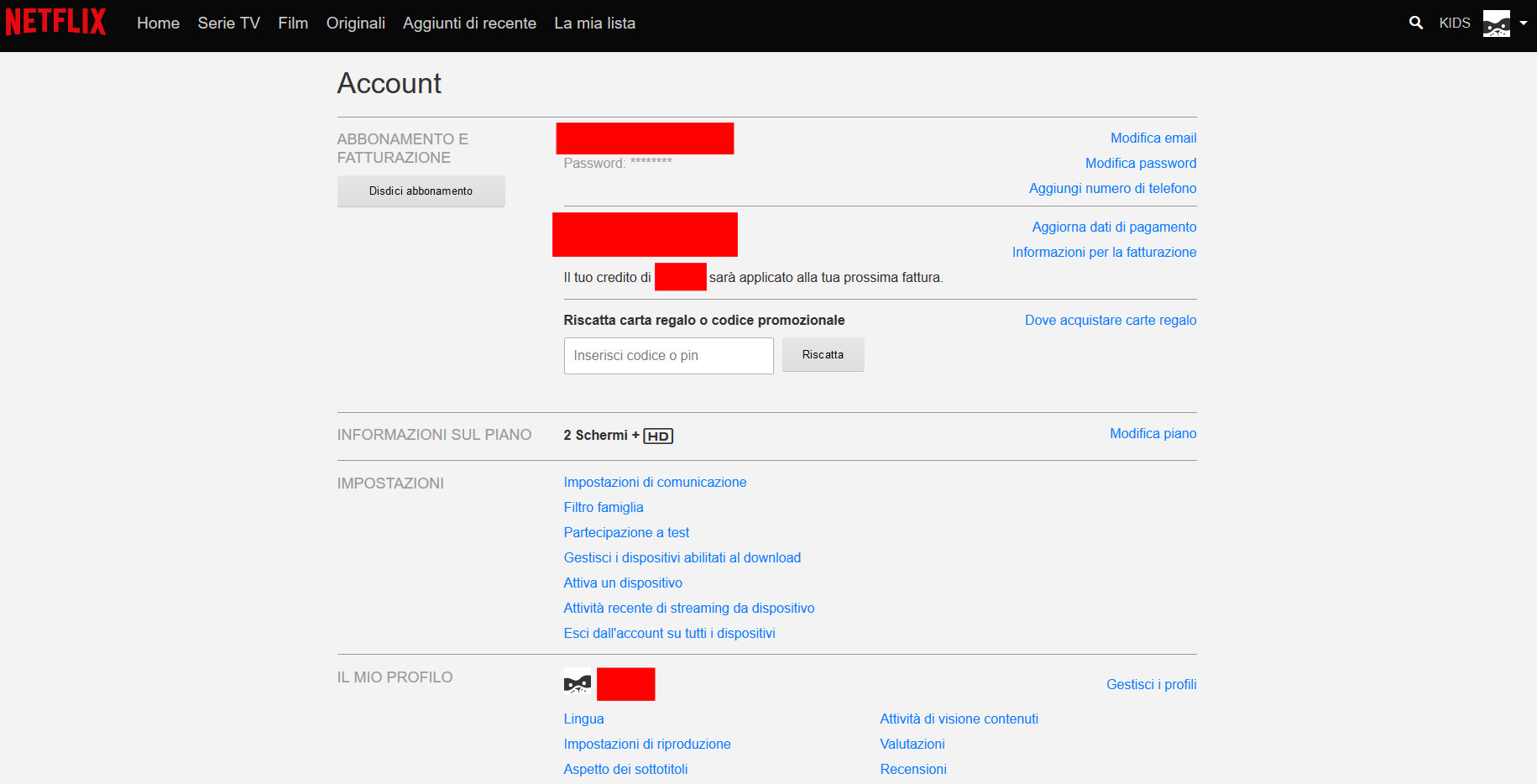Click ABBONAMENTO E FATTURAZIONE section label
This screenshot has height=784, width=1537.
tap(403, 148)
